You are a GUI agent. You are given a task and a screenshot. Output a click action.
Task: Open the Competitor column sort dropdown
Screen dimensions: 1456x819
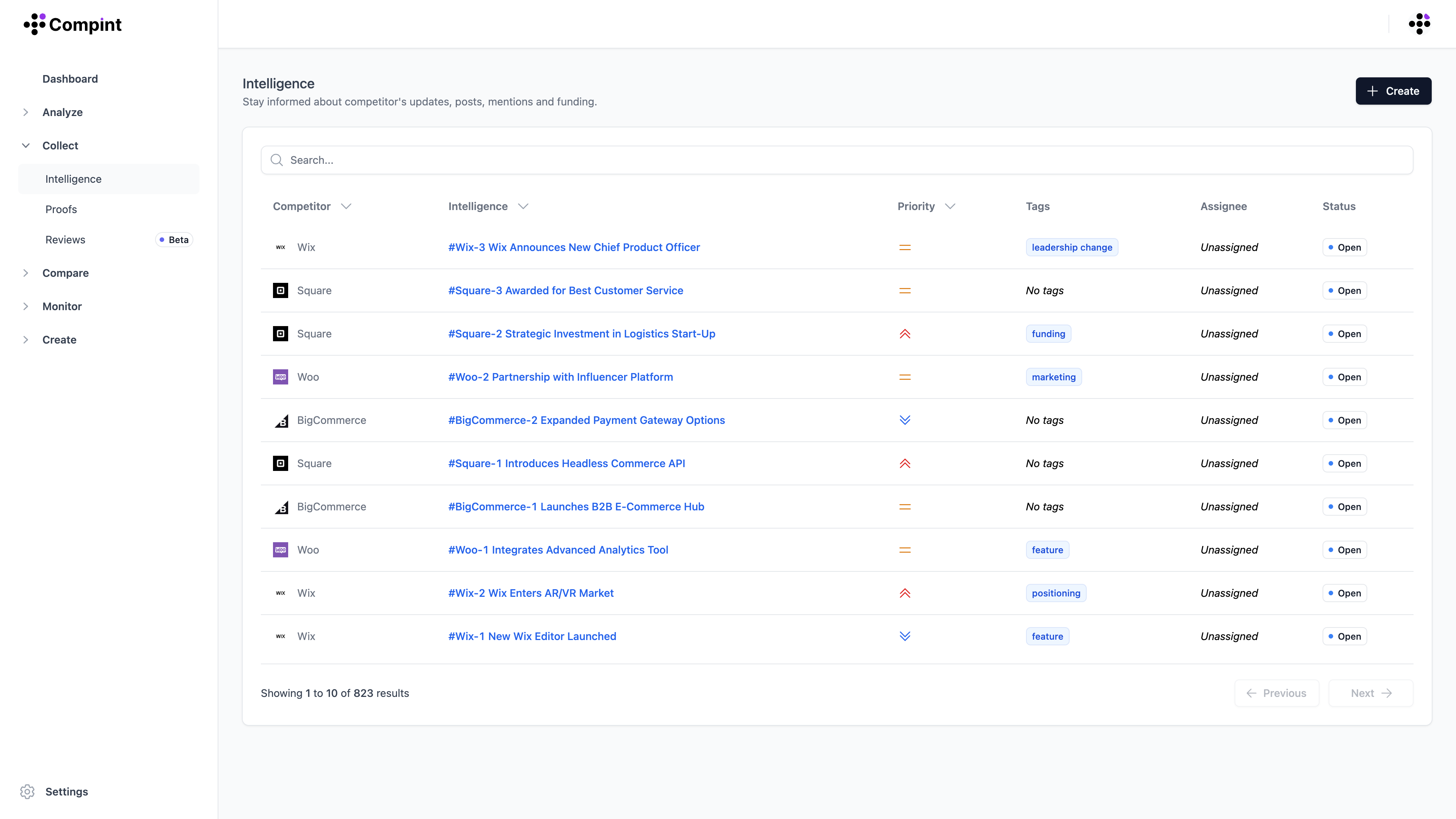click(x=346, y=206)
